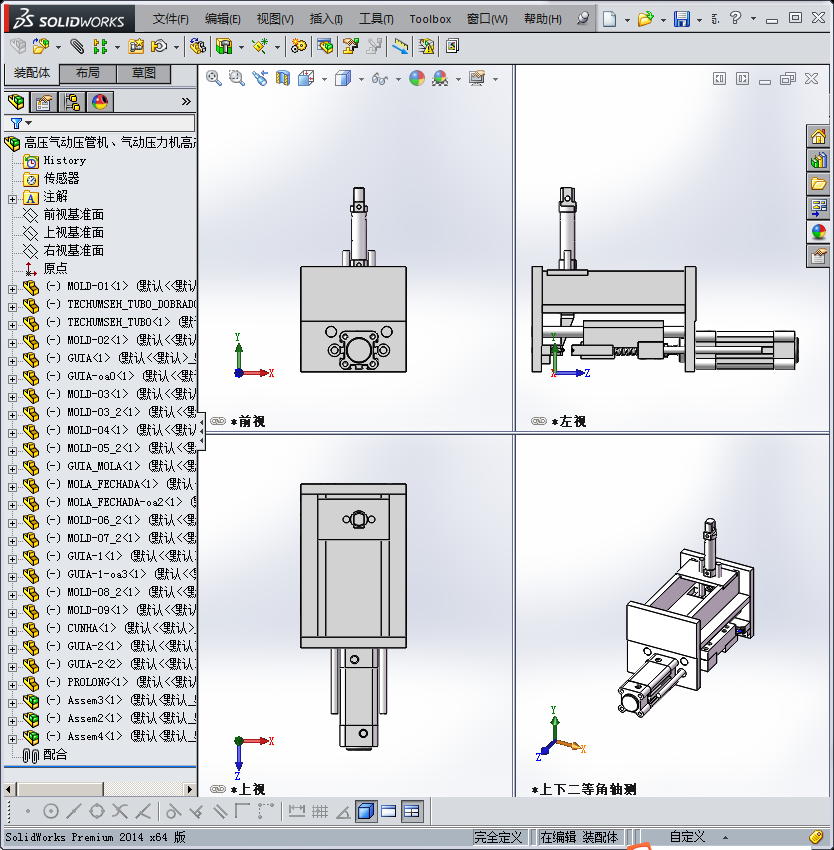This screenshot has height=850, width=834.
Task: Click the tag icon in status bar
Action: 816,837
